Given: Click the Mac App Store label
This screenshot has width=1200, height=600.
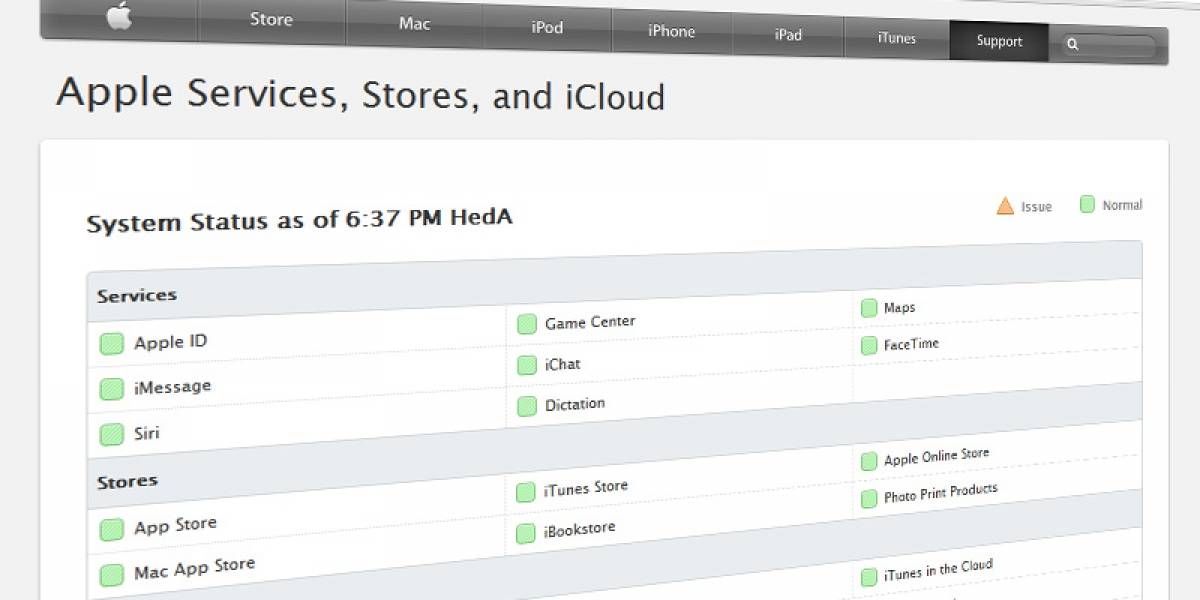Looking at the screenshot, I should (x=195, y=569).
